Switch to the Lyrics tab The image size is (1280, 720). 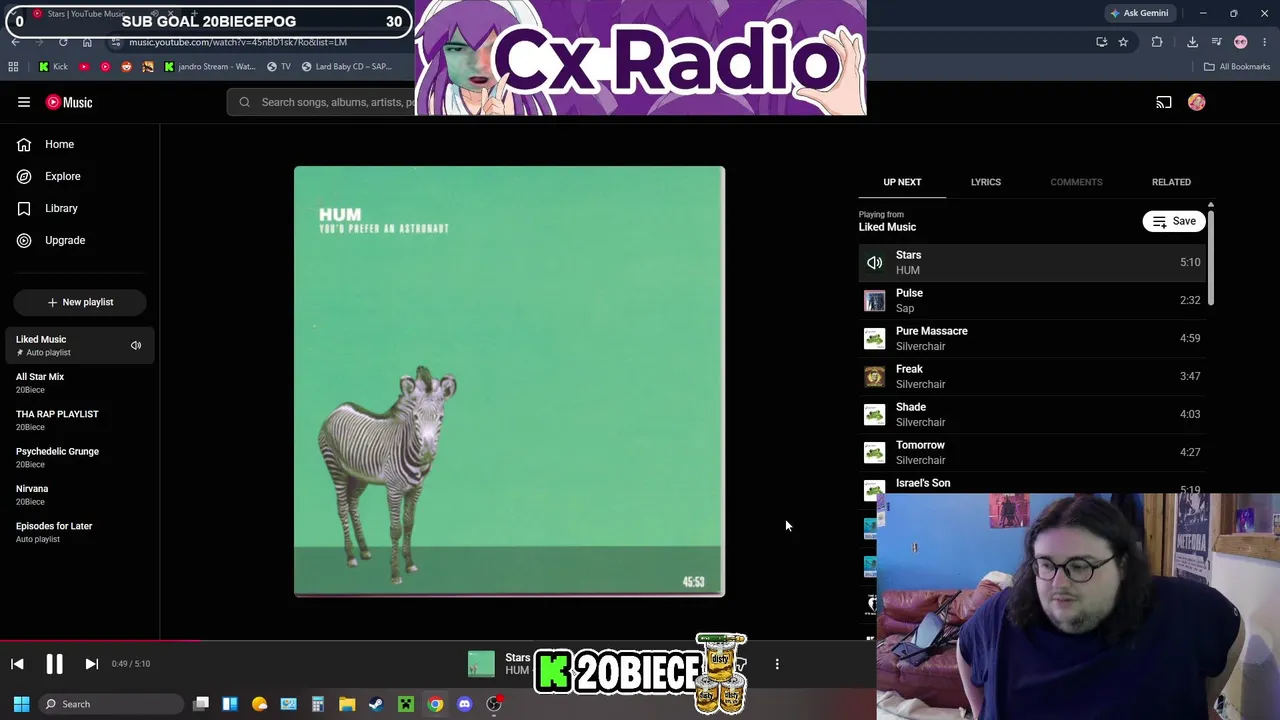click(985, 182)
